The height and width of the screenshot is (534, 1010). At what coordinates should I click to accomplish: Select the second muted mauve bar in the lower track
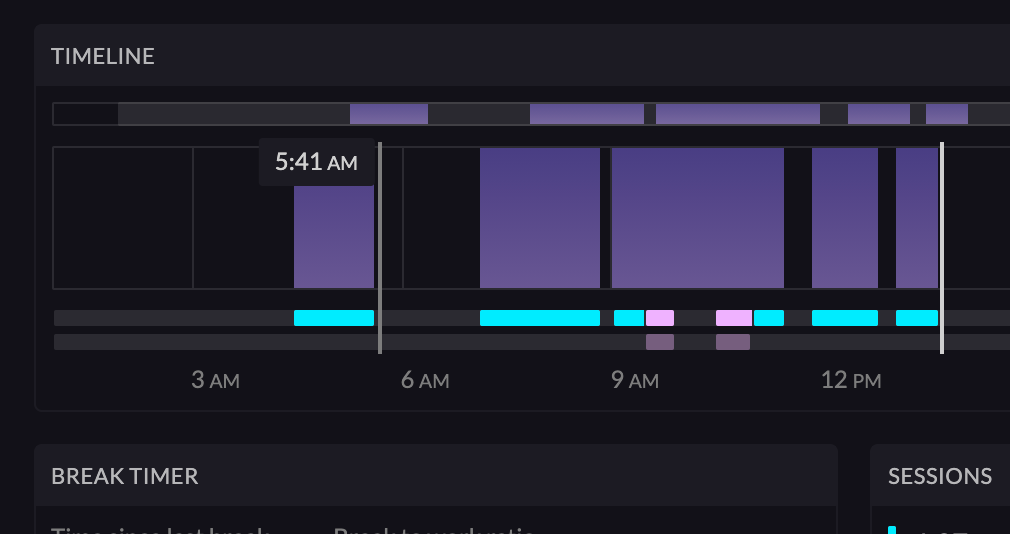point(733,342)
